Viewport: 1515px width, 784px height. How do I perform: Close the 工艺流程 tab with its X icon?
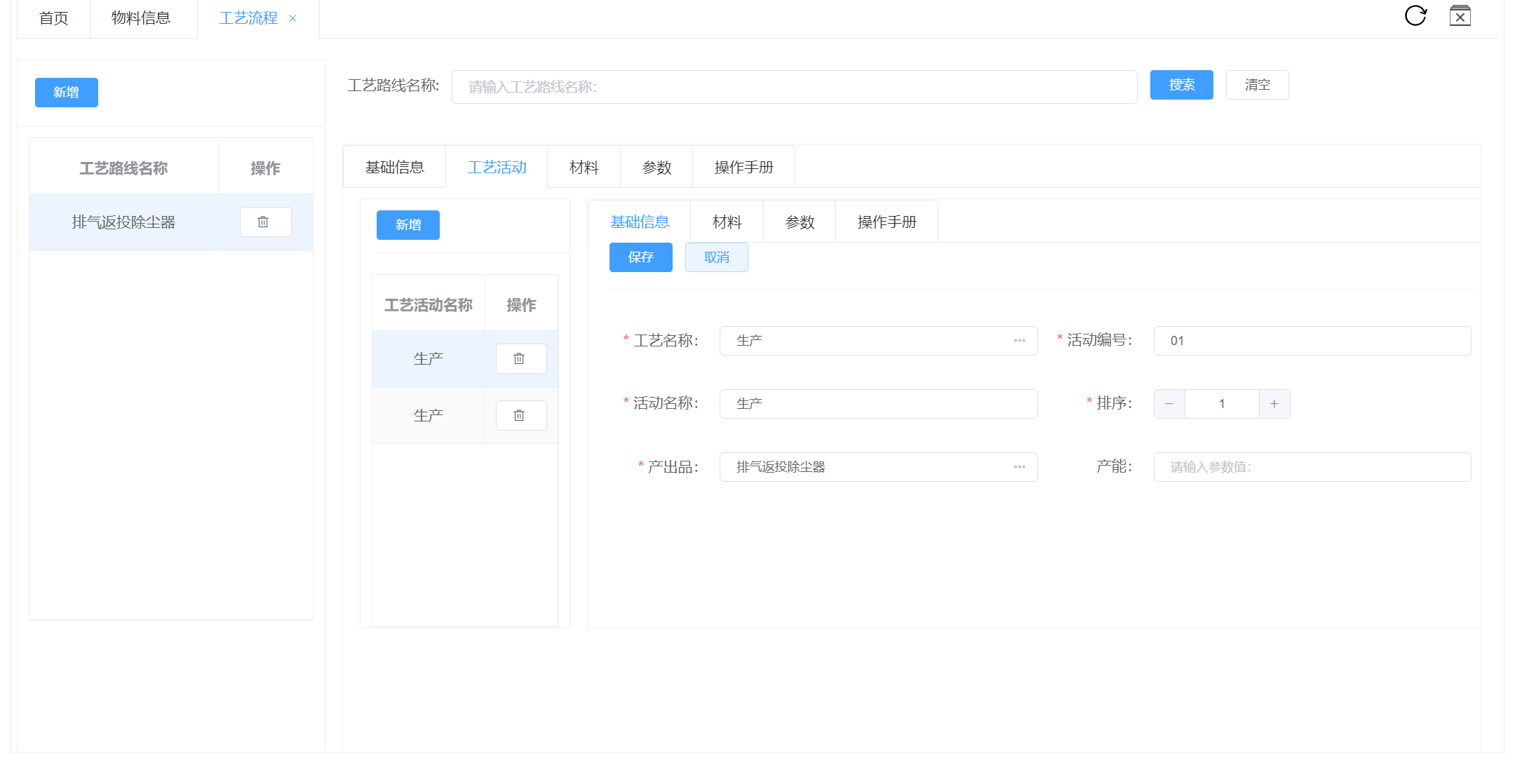tap(292, 19)
